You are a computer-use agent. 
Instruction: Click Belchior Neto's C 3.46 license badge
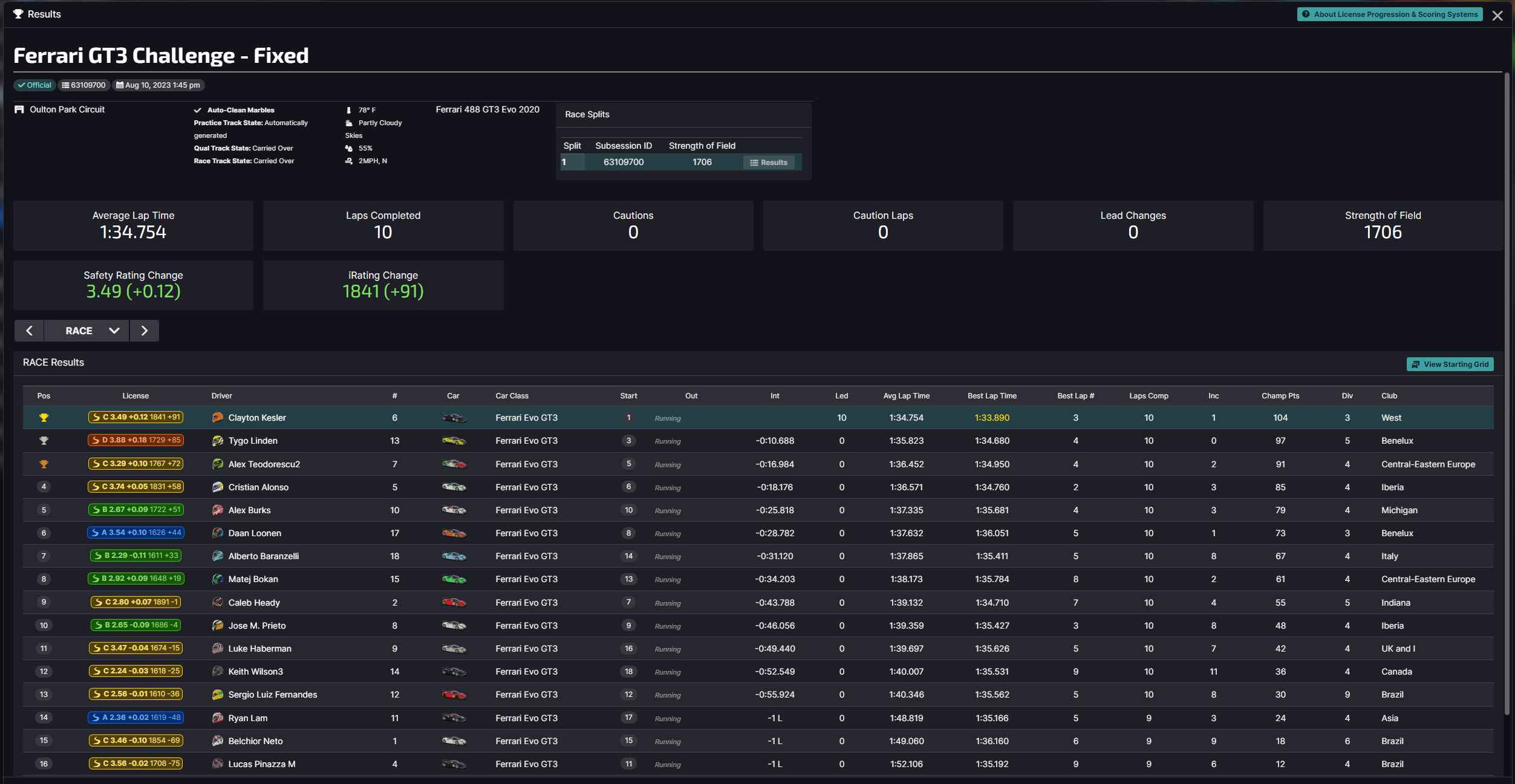(x=135, y=740)
